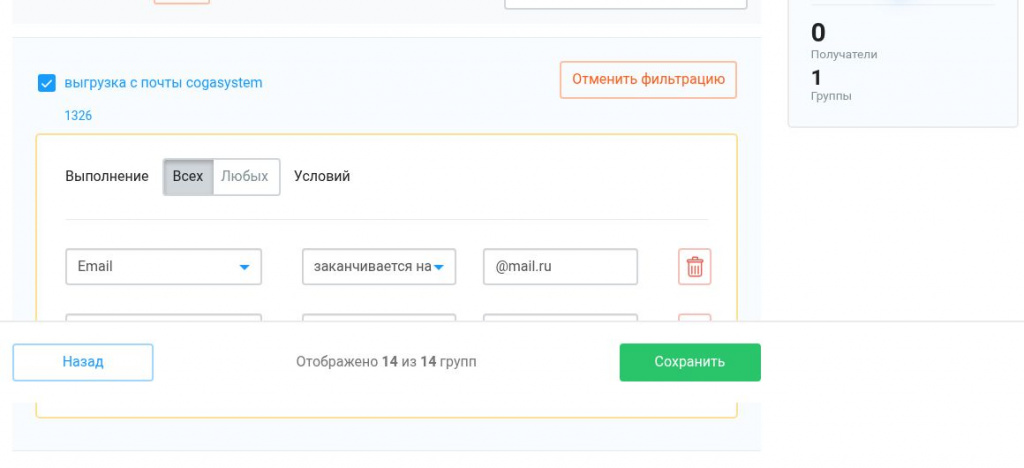1024x468 pixels.
Task: Click the 1326 recipients count
Action: [x=78, y=116]
